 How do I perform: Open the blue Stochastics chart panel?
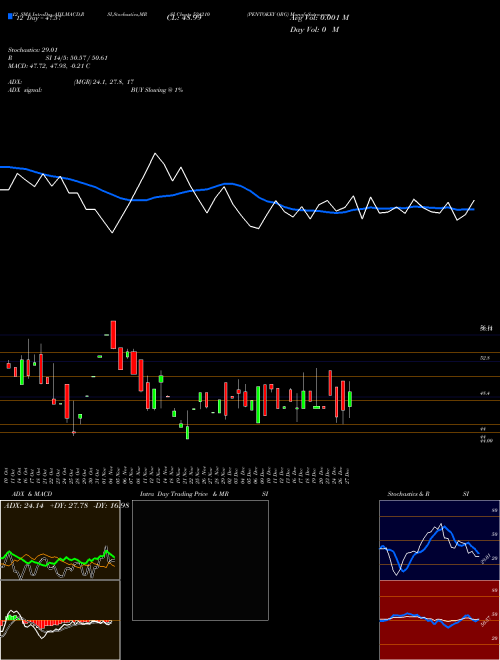pyautogui.click(x=439, y=540)
